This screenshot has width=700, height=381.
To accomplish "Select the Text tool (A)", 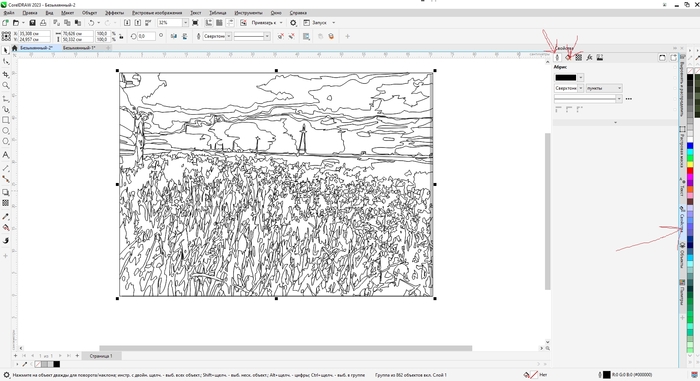I will 5,155.
